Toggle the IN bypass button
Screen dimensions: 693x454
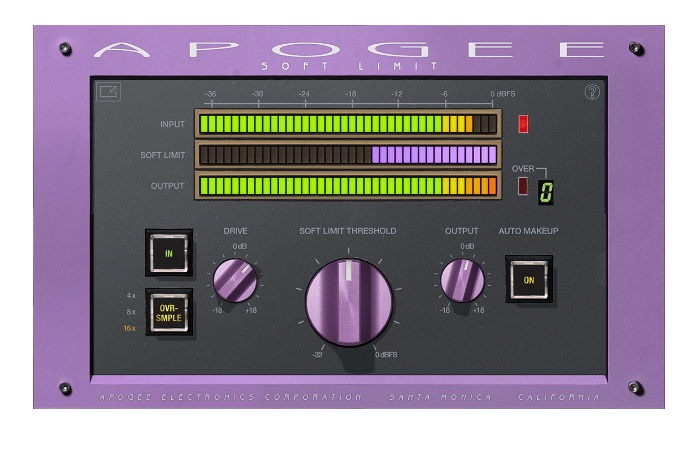coord(169,253)
